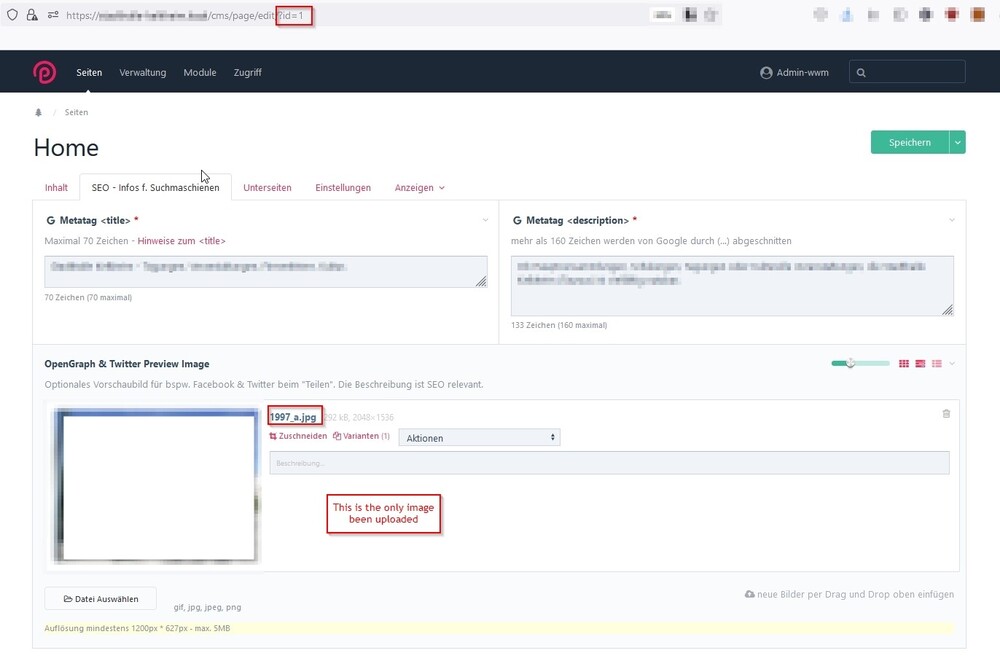Viewport: 1000px width, 661px height.
Task: Click the Speichern button
Action: click(x=909, y=143)
